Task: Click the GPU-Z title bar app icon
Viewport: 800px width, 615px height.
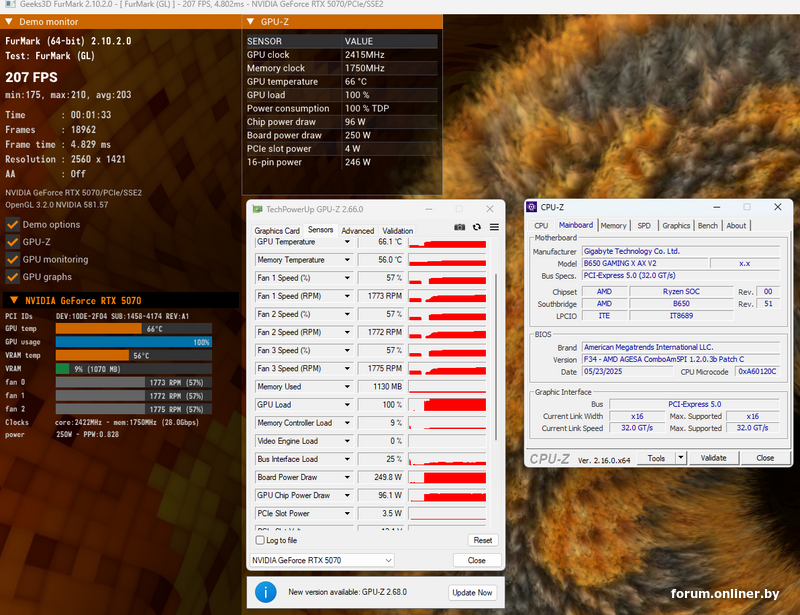Action: click(x=258, y=209)
